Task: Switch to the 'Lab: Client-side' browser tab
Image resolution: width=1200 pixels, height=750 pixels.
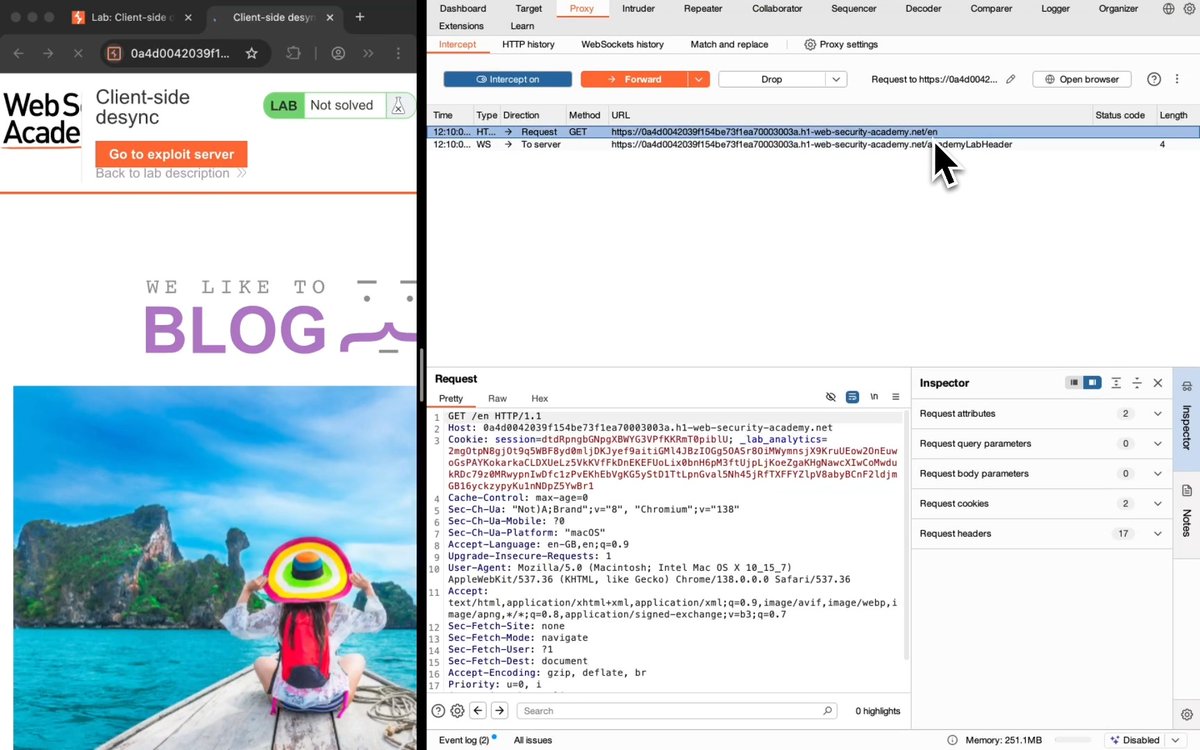Action: tap(130, 17)
